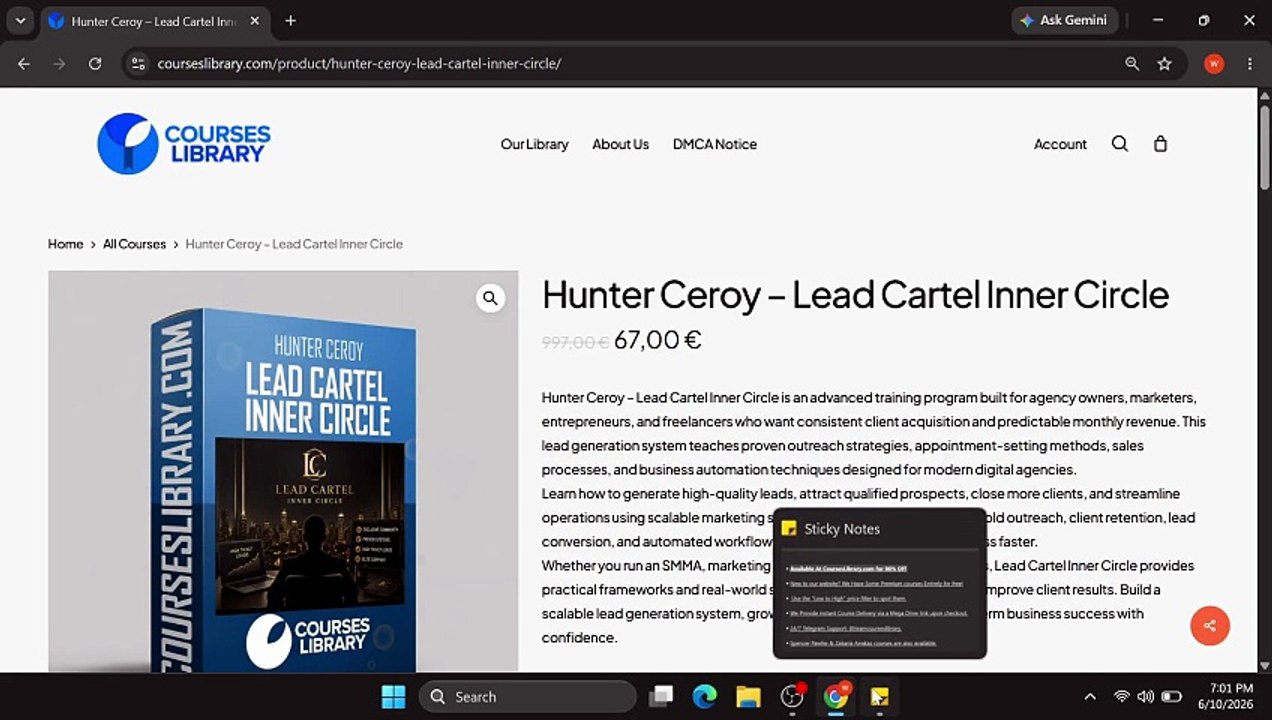Open the Account link
This screenshot has width=1272, height=720.
click(1060, 144)
